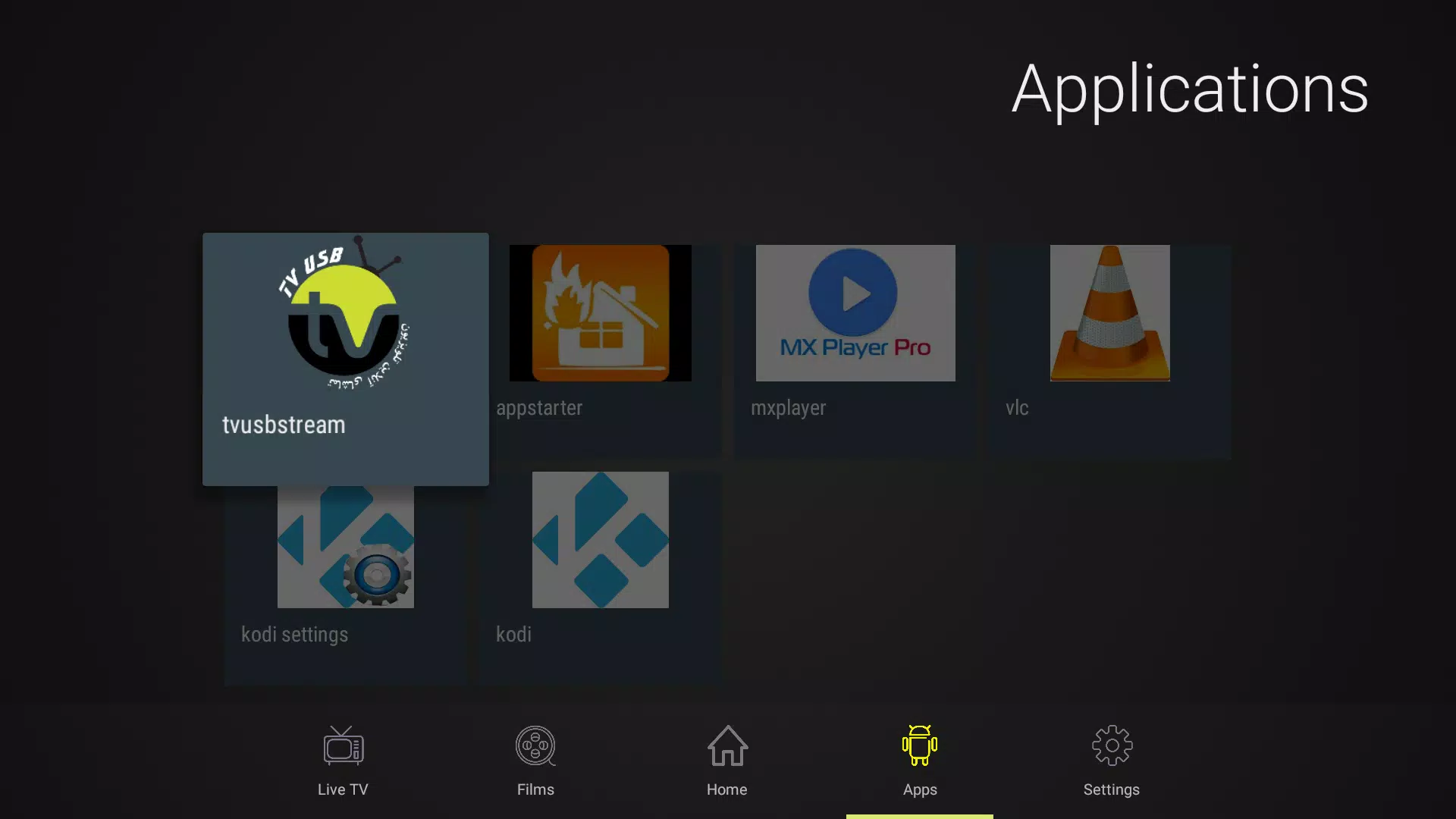Open MX Player Pro icon

coord(855,313)
